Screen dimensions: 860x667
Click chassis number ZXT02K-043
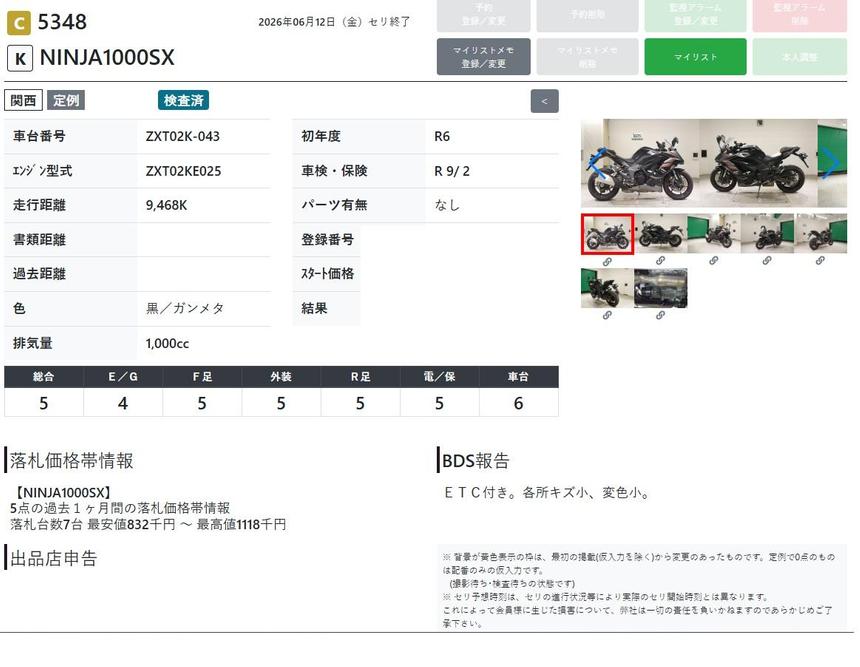pos(183,136)
